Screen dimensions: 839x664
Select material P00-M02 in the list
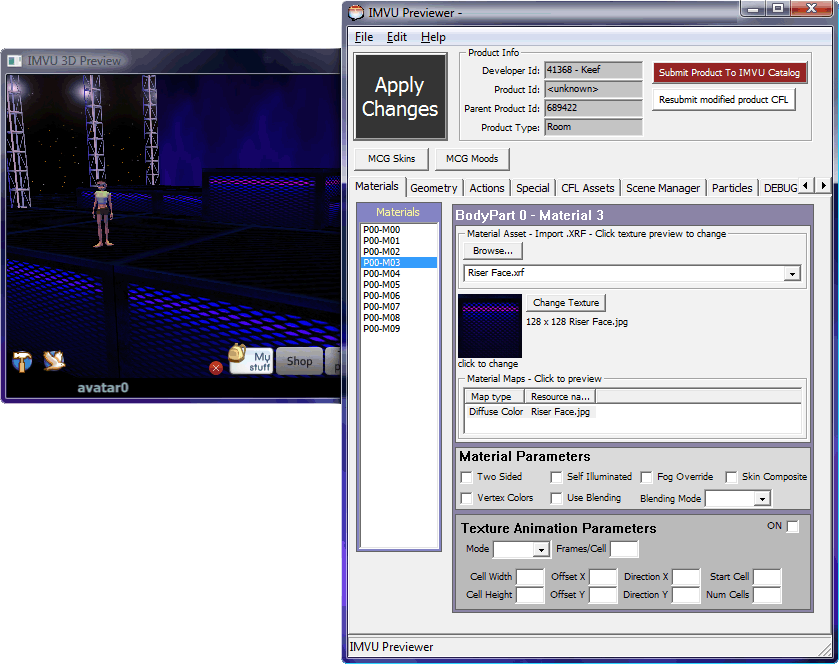(x=399, y=251)
